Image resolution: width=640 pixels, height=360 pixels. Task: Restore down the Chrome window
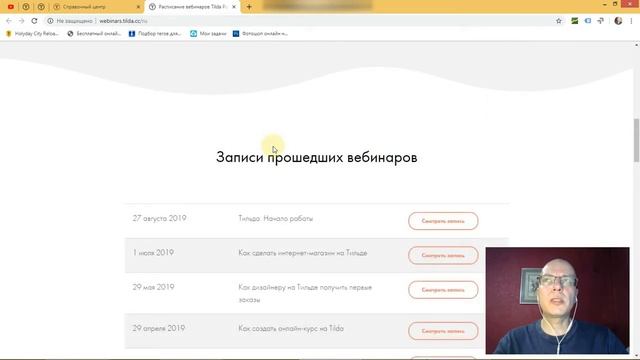(615, 4)
